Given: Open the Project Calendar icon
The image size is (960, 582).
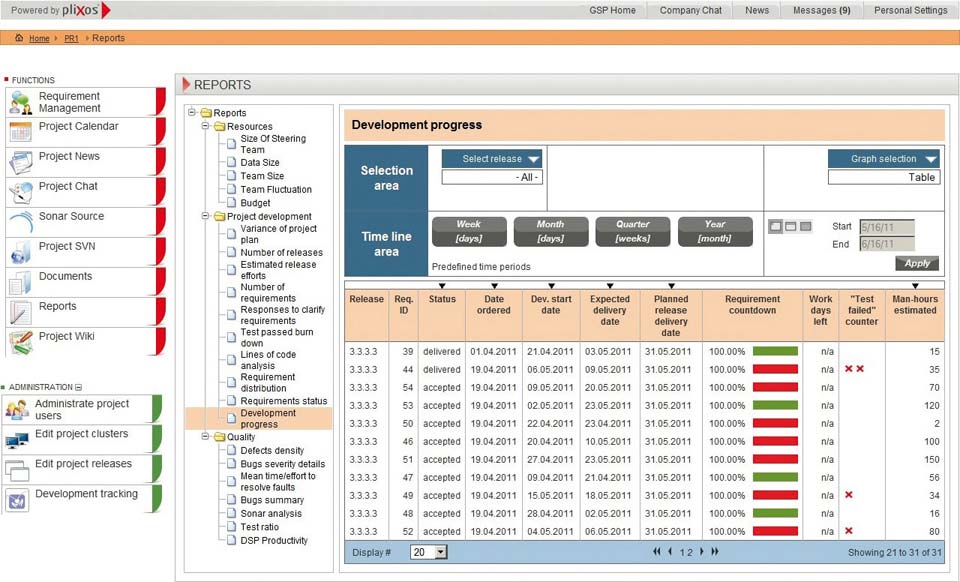Looking at the screenshot, I should pyautogui.click(x=20, y=132).
